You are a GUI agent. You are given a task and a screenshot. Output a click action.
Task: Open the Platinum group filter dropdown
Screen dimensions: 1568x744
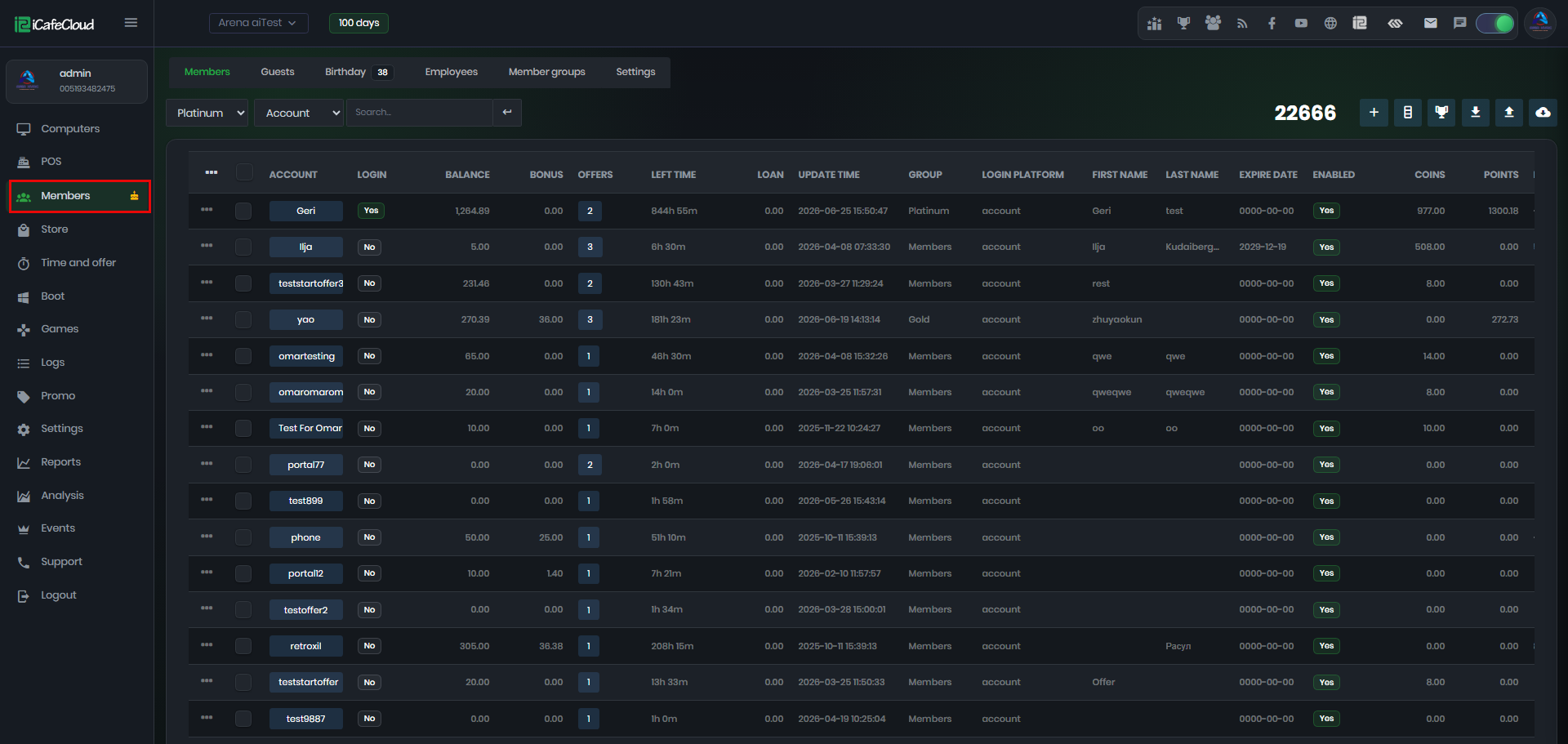click(207, 113)
